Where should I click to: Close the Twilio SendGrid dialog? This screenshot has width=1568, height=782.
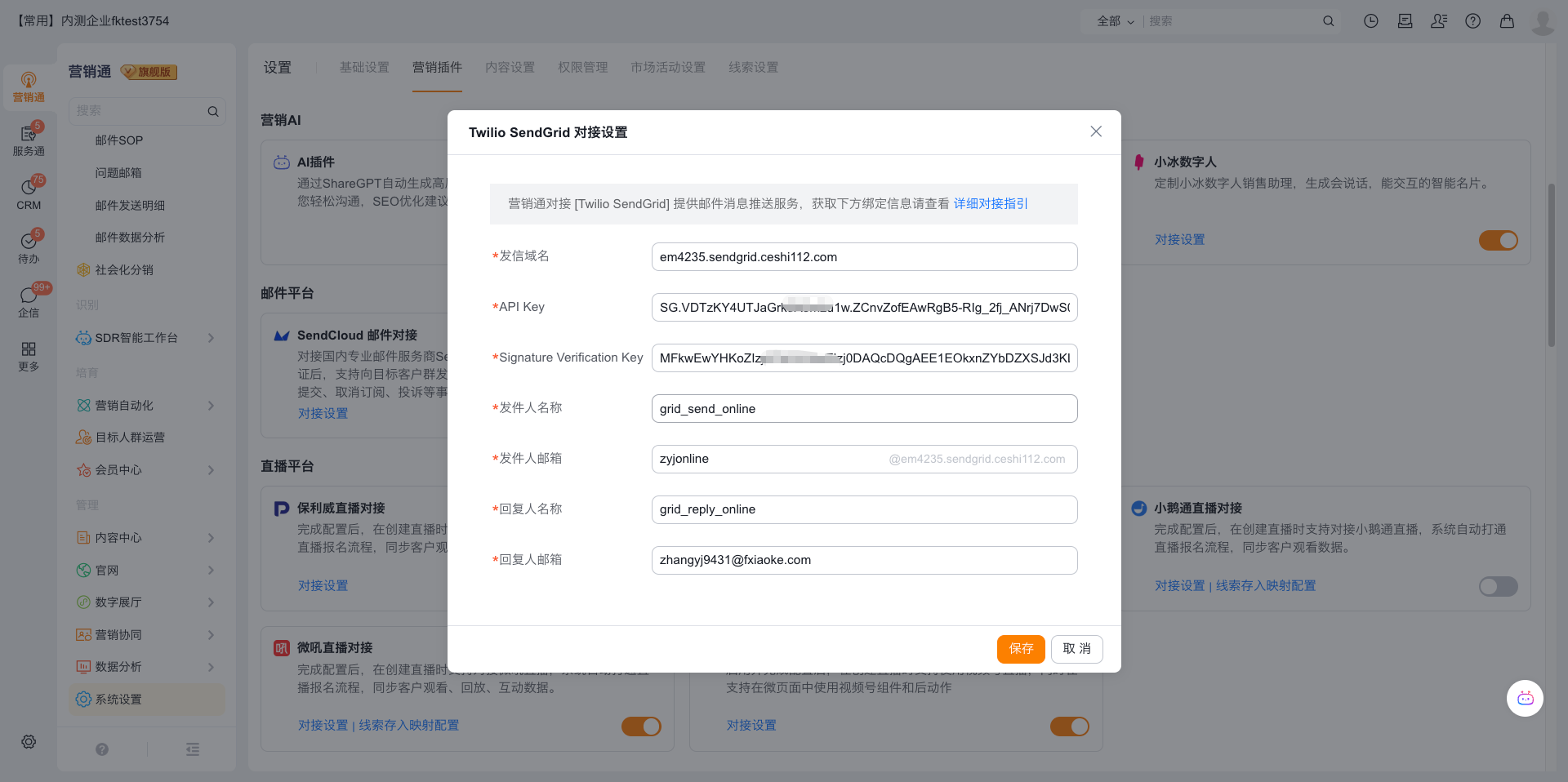coord(1096,131)
